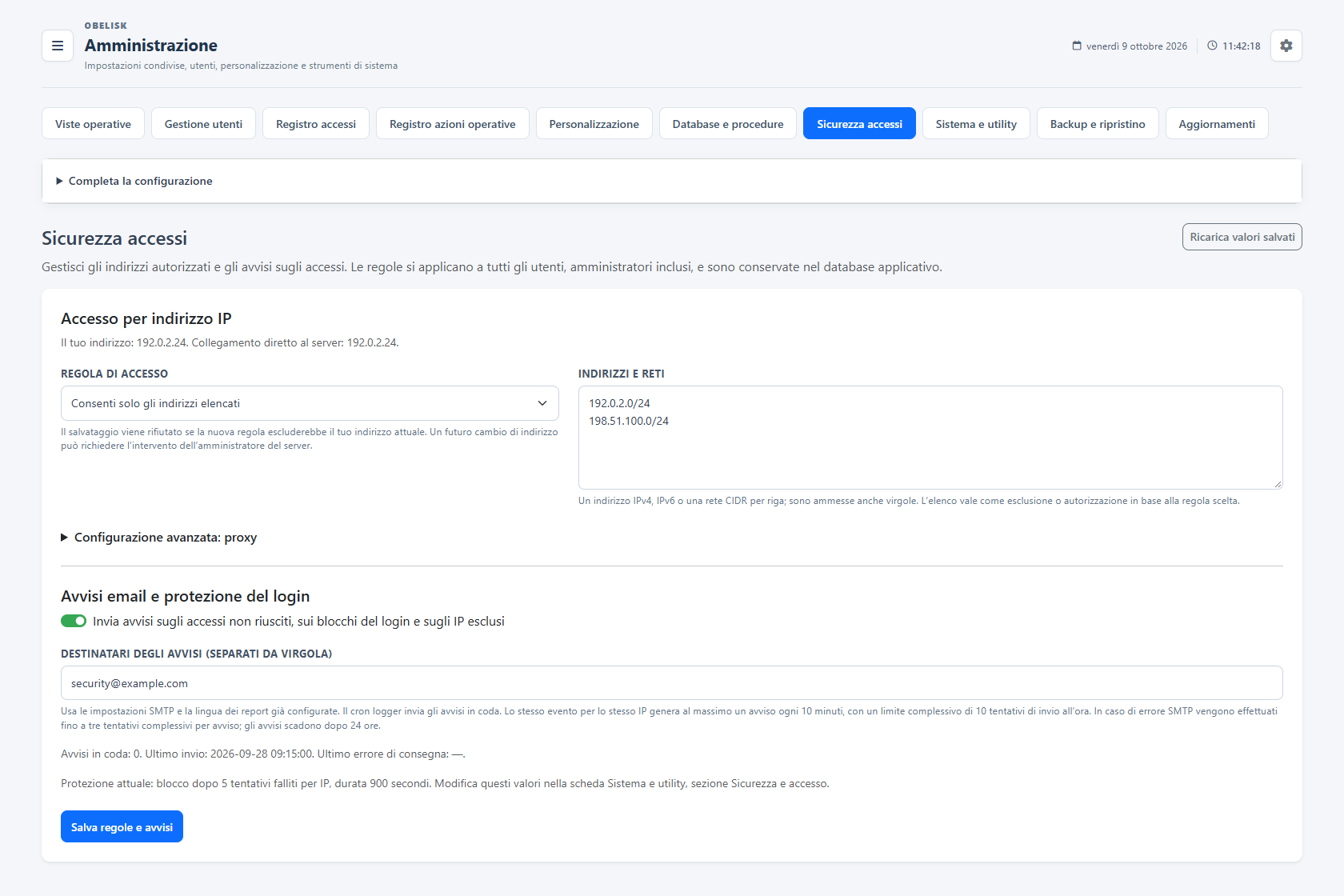
Task: Open the Aggiornamenti tab
Action: coord(1217,124)
